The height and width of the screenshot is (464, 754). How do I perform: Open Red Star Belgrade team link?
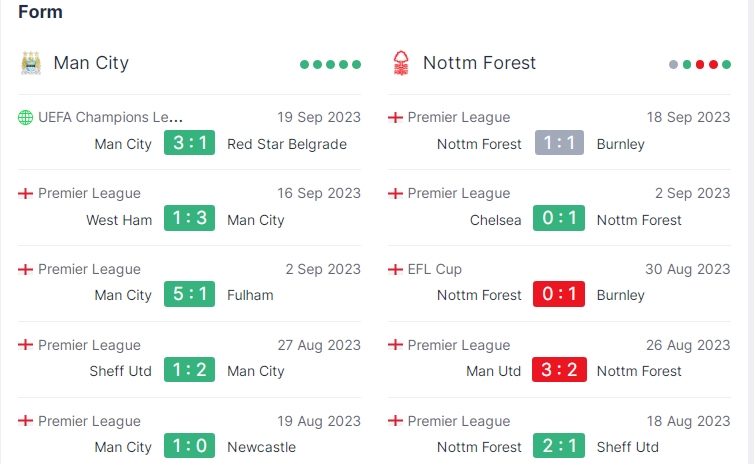(287, 144)
